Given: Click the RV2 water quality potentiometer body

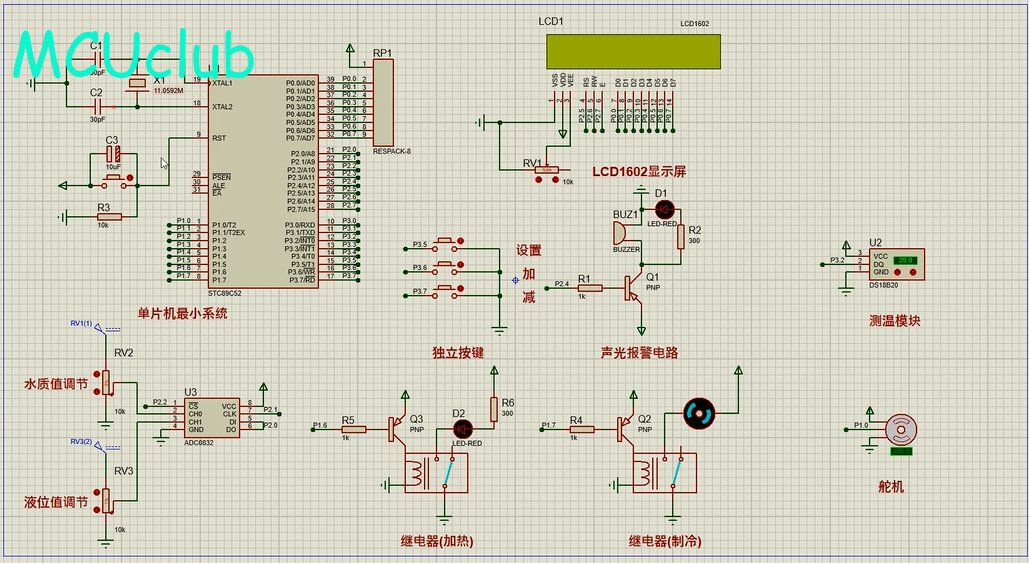Looking at the screenshot, I should 108,382.
